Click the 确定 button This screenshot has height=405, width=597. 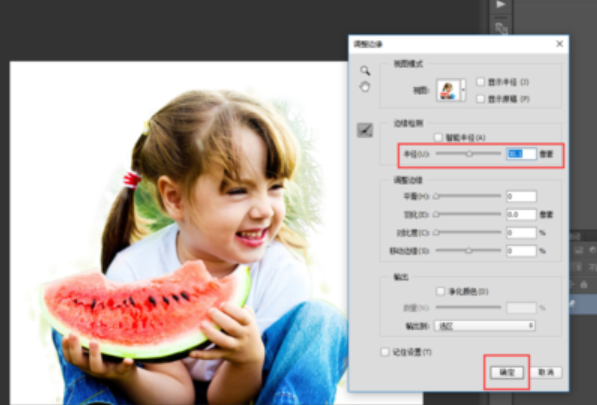click(507, 372)
